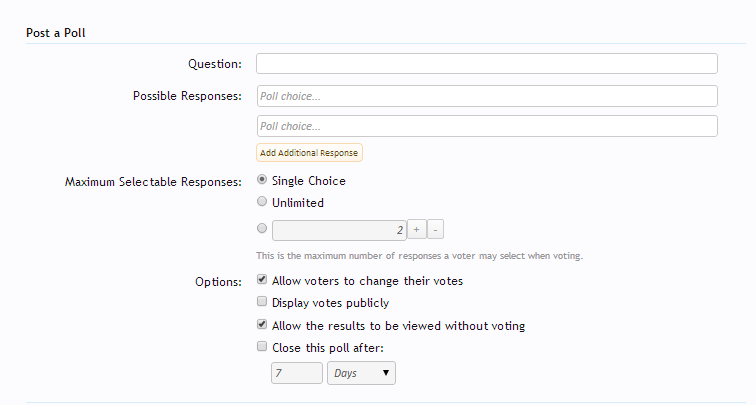756x405 pixels.
Task: Click the Display votes publicly label
Action: (x=330, y=303)
